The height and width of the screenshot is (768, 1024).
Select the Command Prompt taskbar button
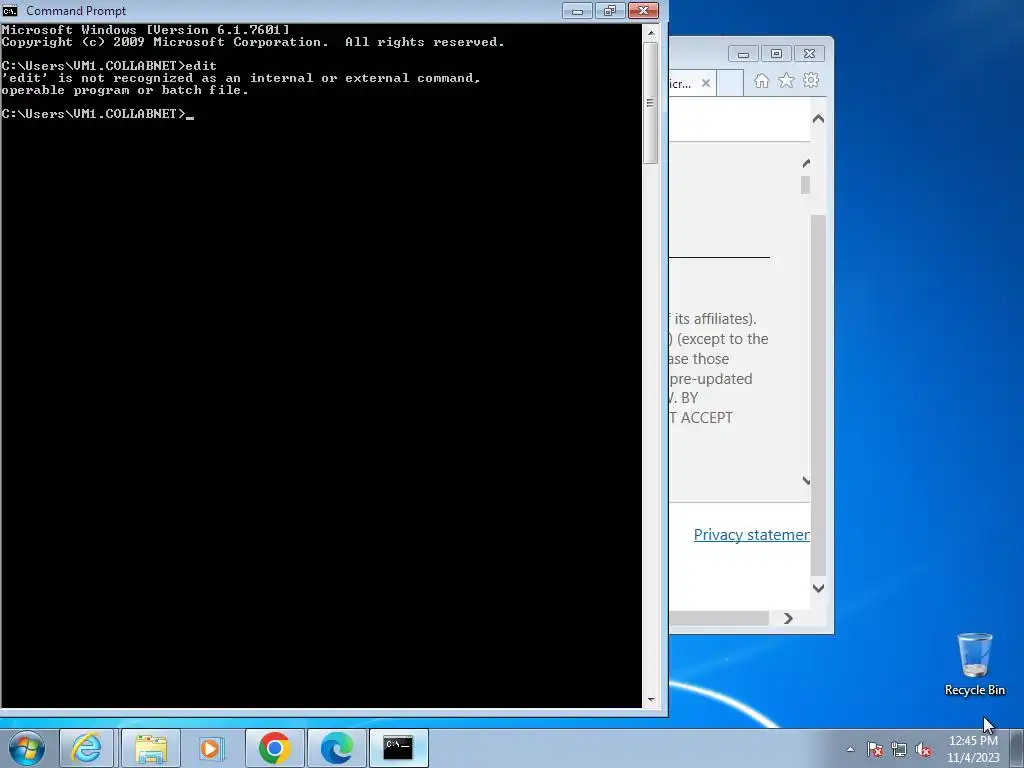pos(398,748)
